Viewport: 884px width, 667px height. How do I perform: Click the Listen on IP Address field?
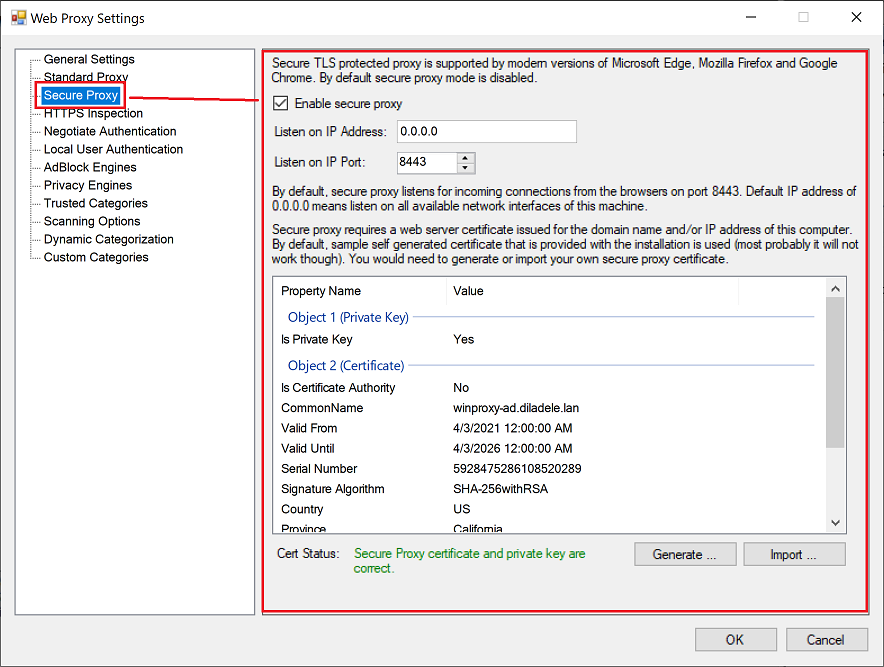coord(487,131)
